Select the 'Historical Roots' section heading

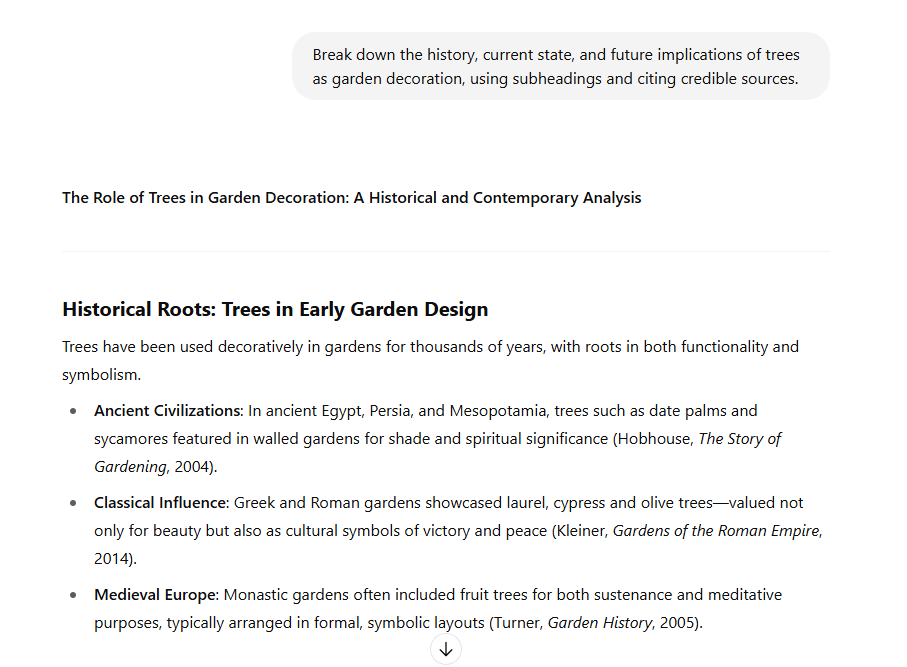point(275,309)
